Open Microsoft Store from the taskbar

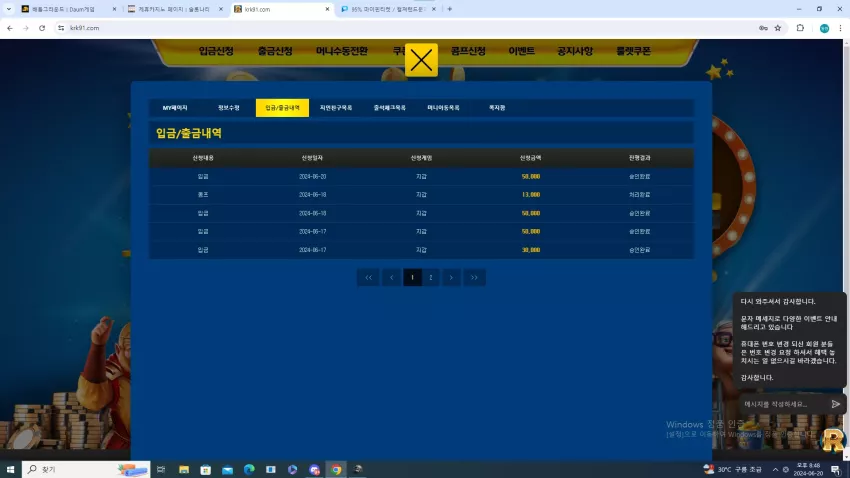coord(205,469)
